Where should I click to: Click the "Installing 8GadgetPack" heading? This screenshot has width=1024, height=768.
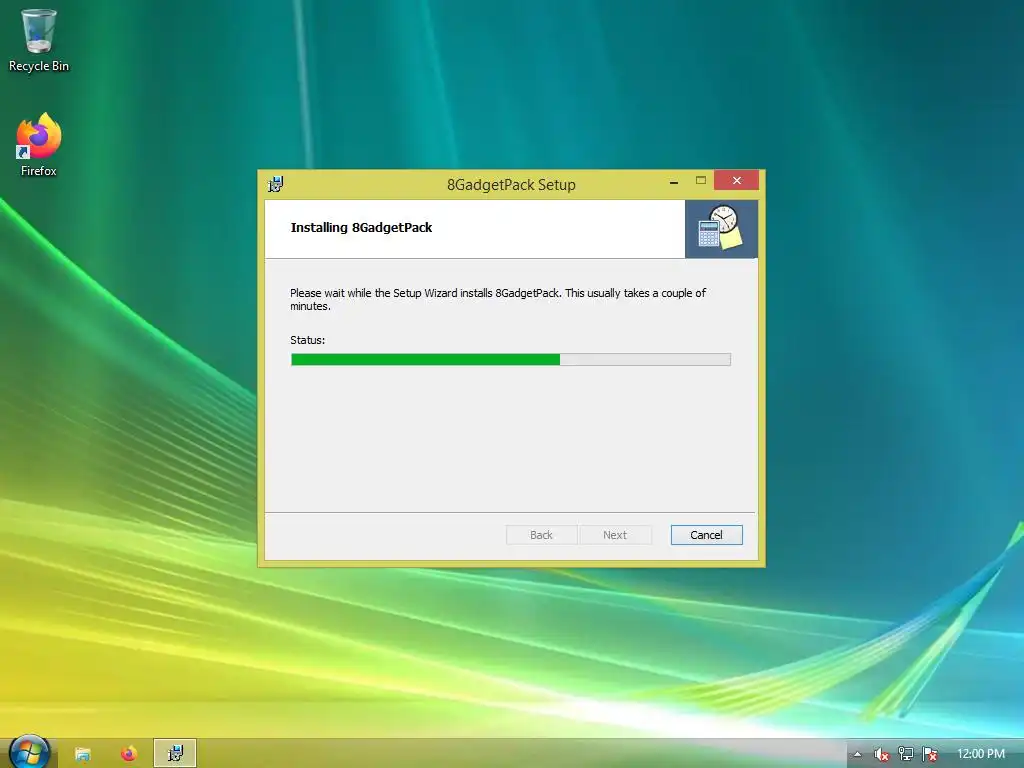click(x=361, y=227)
